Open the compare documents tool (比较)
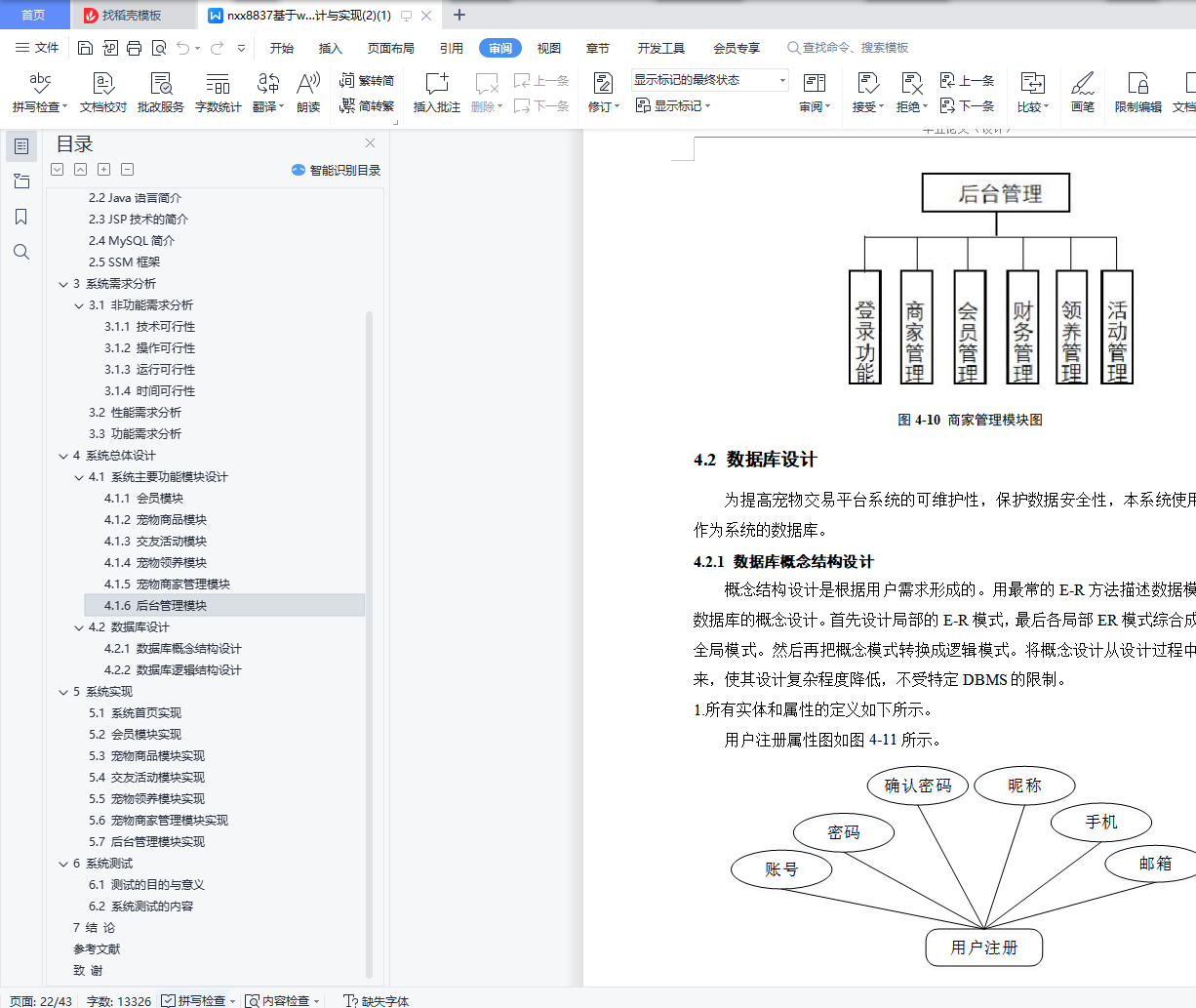 (x=1032, y=93)
